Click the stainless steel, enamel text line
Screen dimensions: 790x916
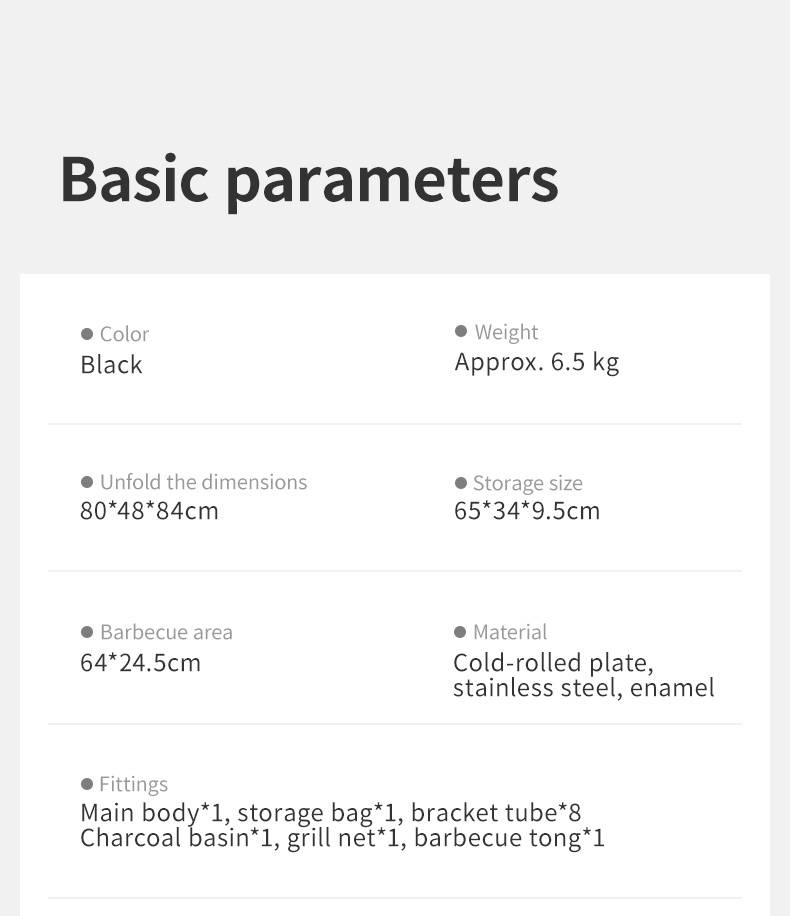pyautogui.click(x=583, y=688)
